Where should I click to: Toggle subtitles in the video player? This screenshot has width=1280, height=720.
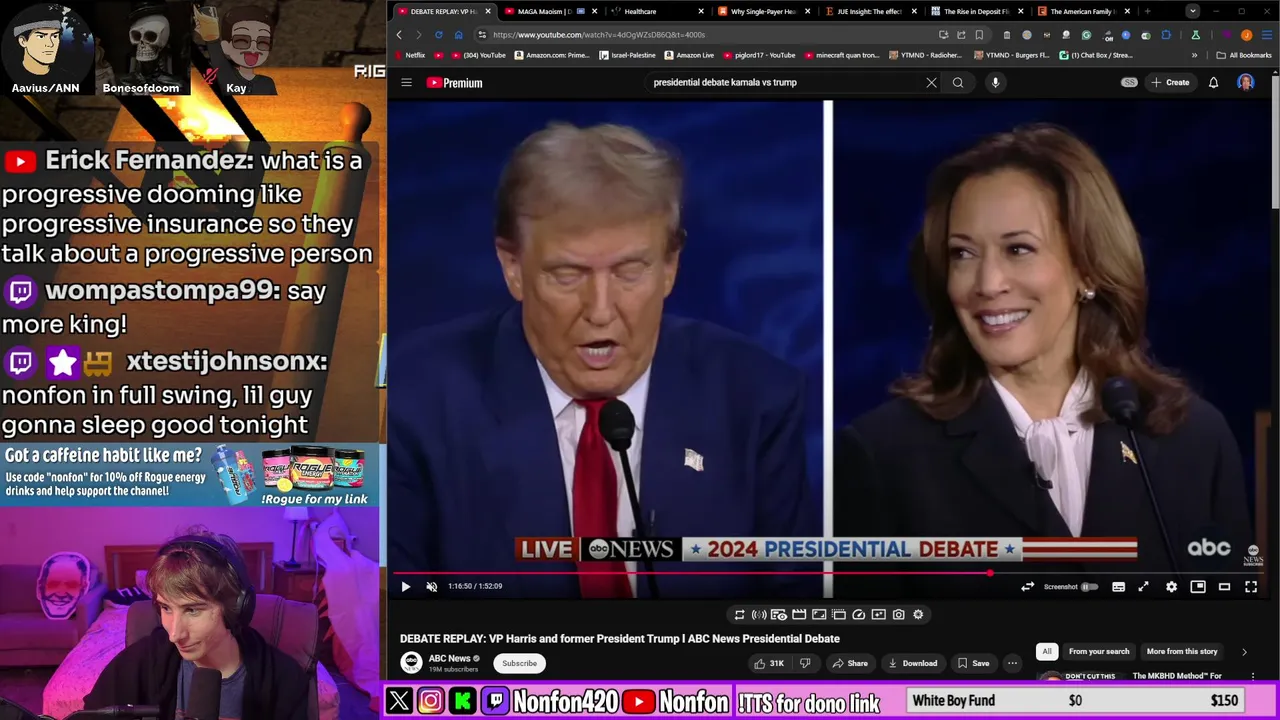pyautogui.click(x=1119, y=587)
